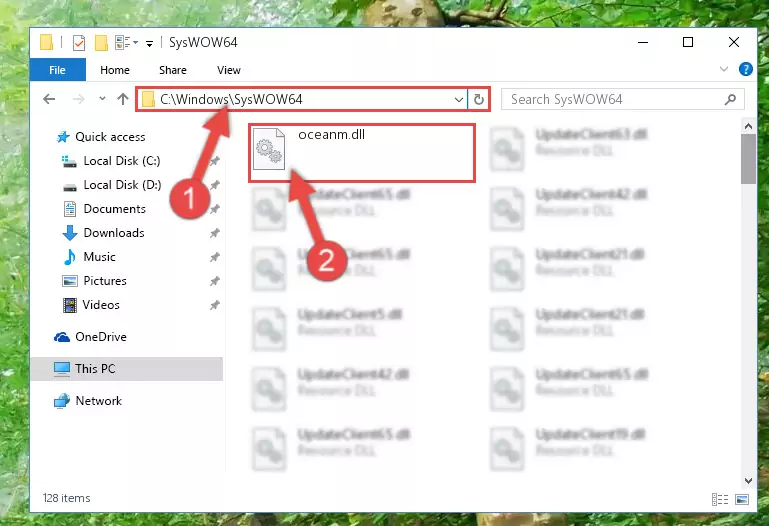Switch to Details view icon in status bar
The height and width of the screenshot is (526, 769).
719,500
